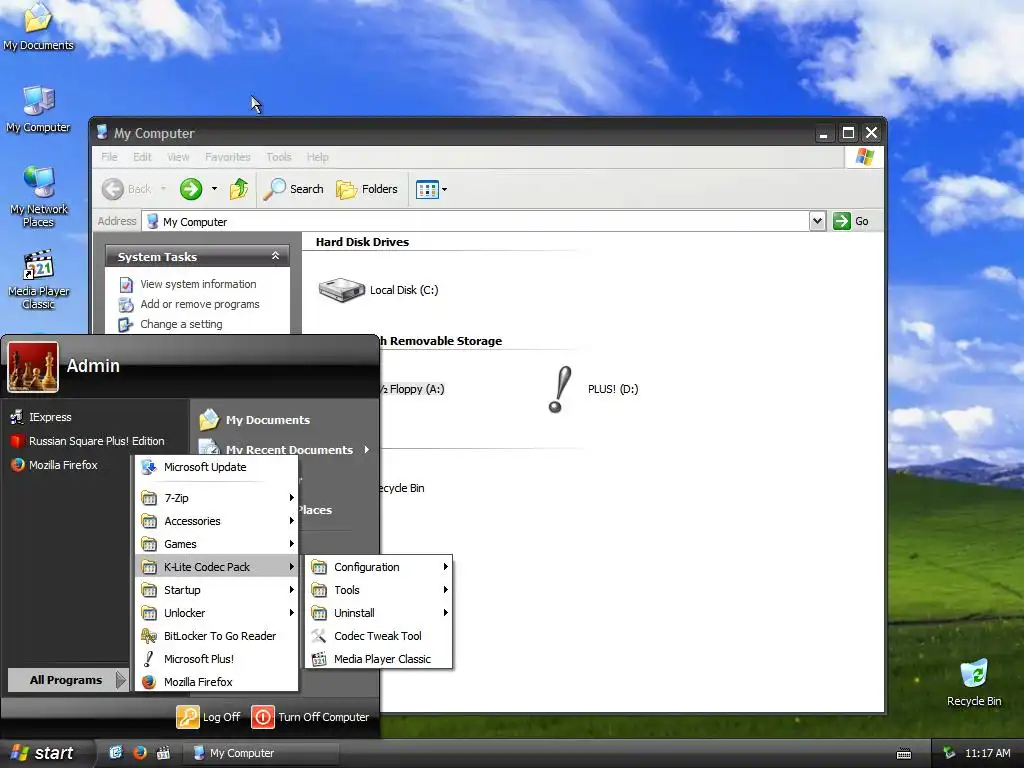
Task: Click Show Desktop quick launch icon
Action: pos(116,753)
